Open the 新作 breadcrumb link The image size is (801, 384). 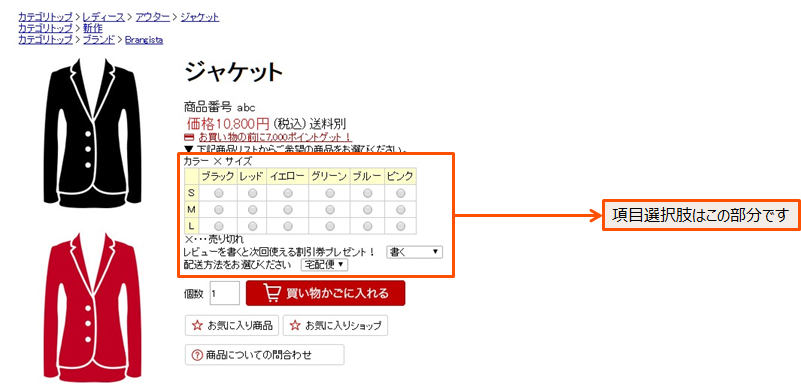(92, 28)
